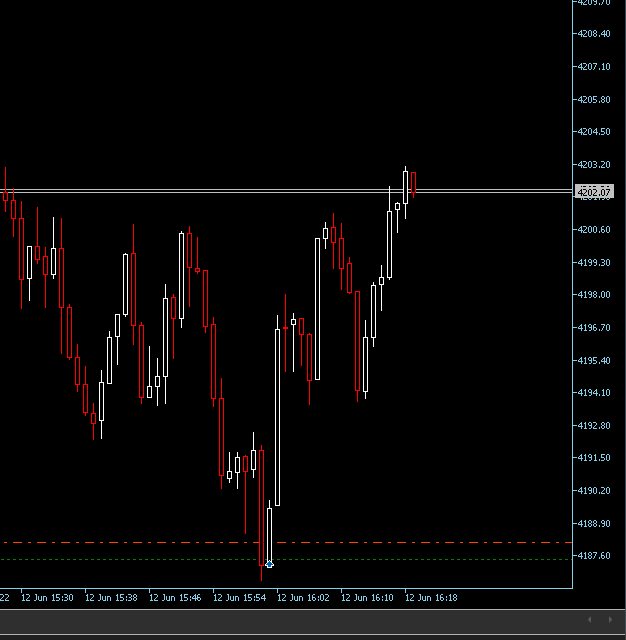Viewport: 626px width, 640px height.
Task: Click the right scroll arrow of the chart scrollbar
Action: pos(610,620)
